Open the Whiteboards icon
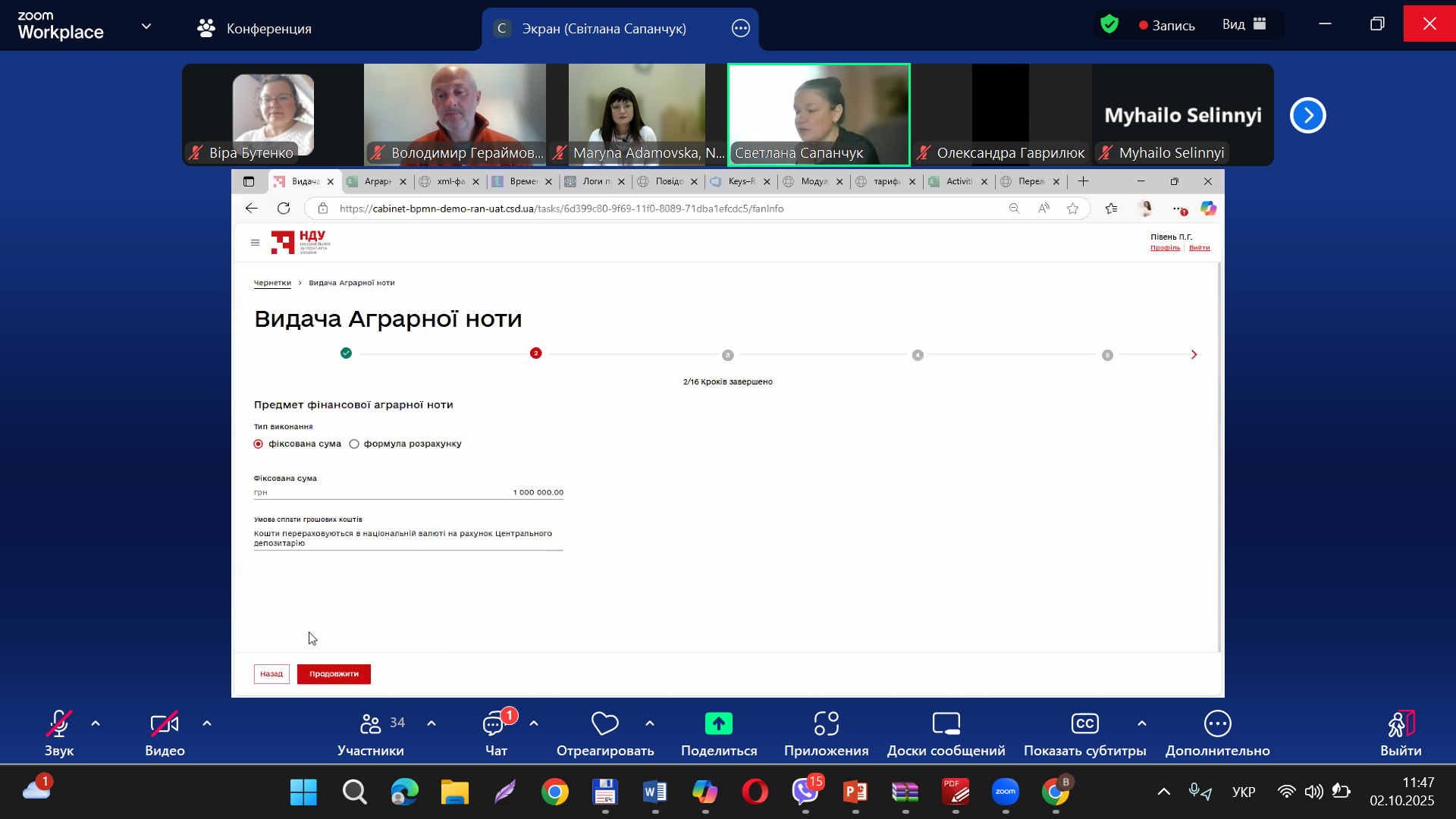The image size is (1456, 819). point(946,724)
